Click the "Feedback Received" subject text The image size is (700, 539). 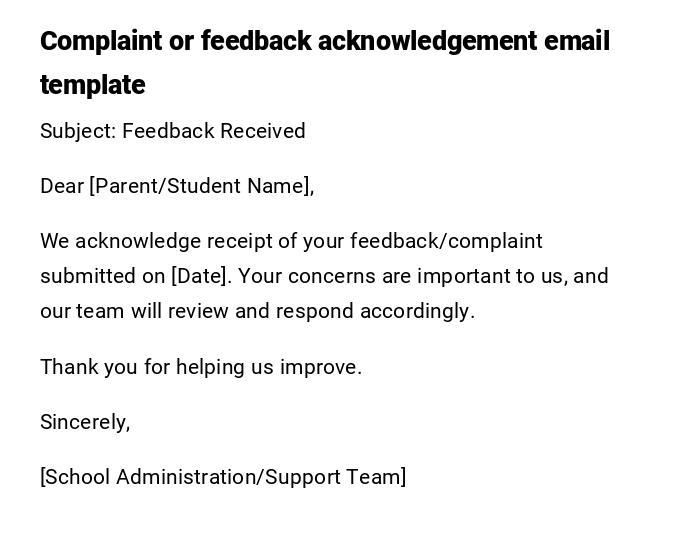pos(214,131)
